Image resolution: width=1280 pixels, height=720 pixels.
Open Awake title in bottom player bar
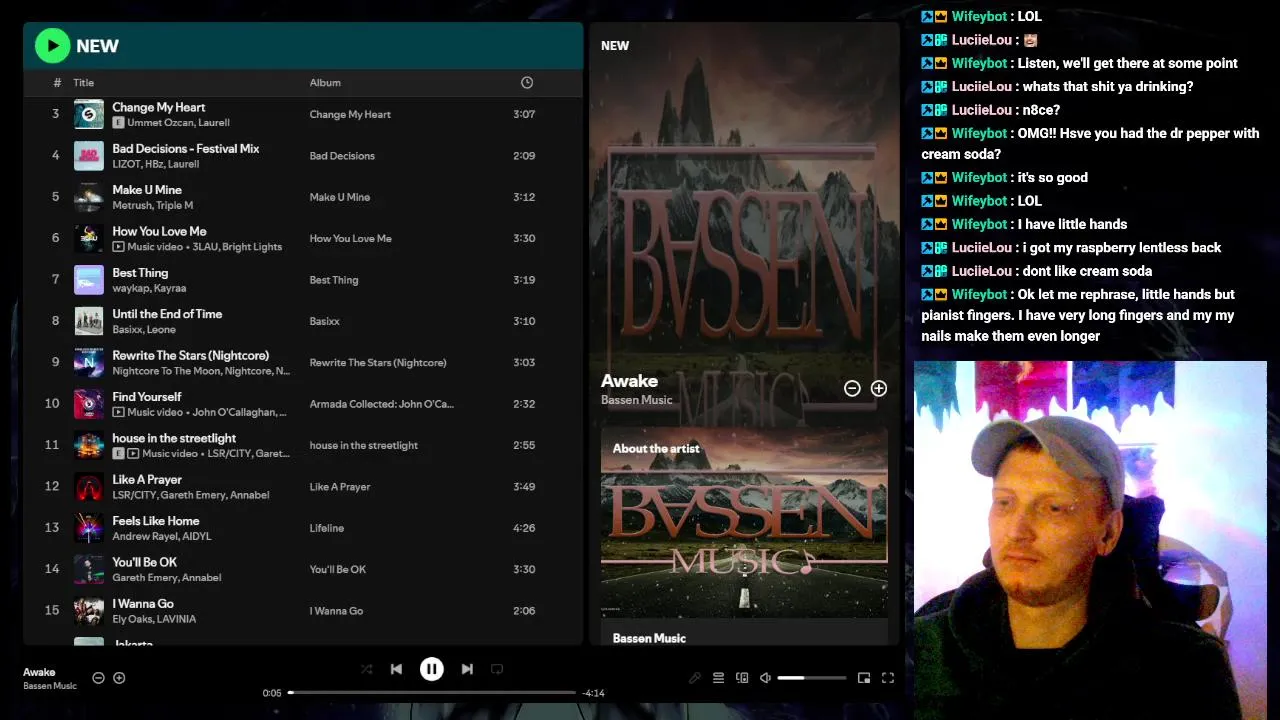(x=39, y=672)
